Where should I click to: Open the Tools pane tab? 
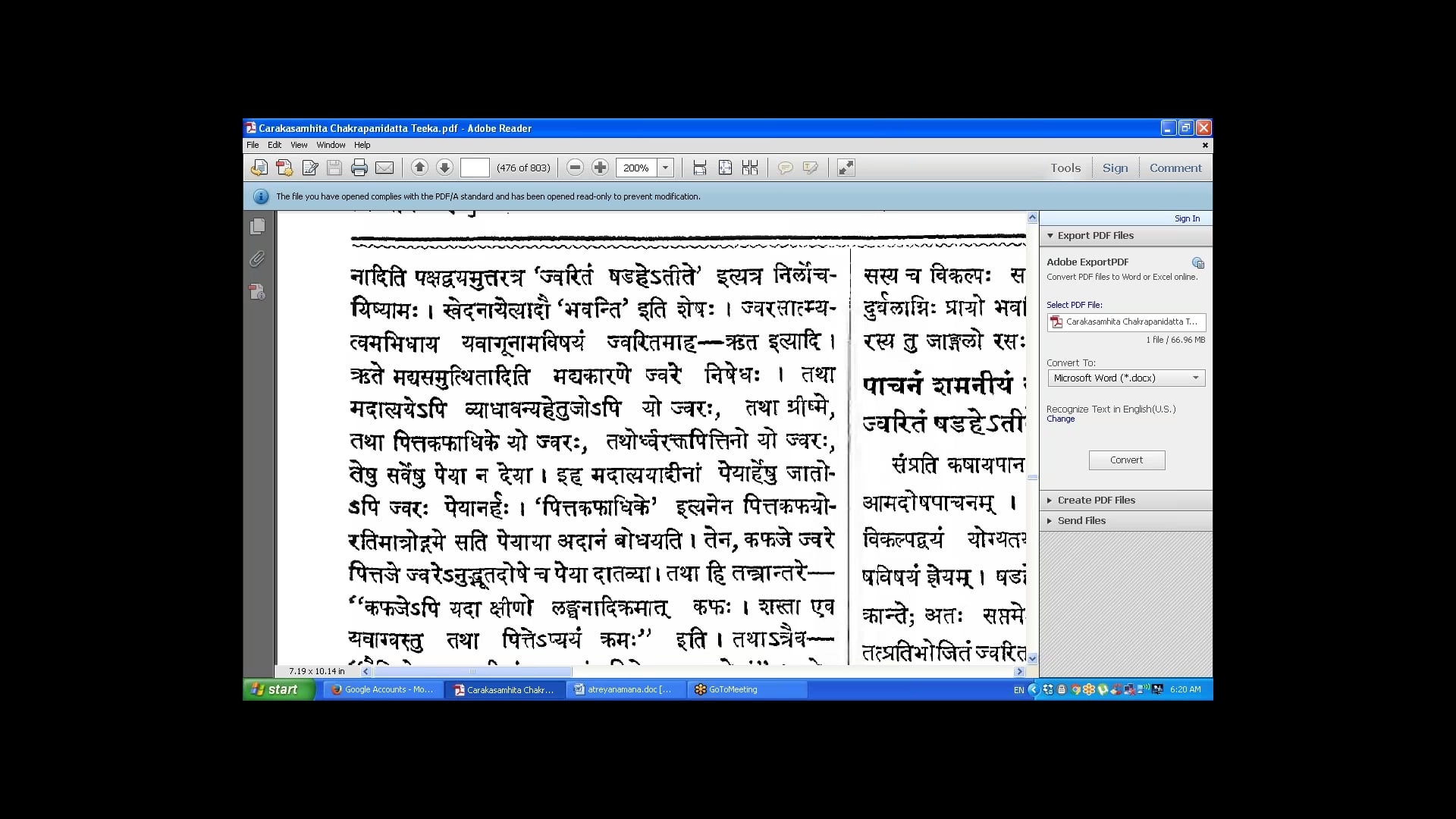coord(1065,168)
